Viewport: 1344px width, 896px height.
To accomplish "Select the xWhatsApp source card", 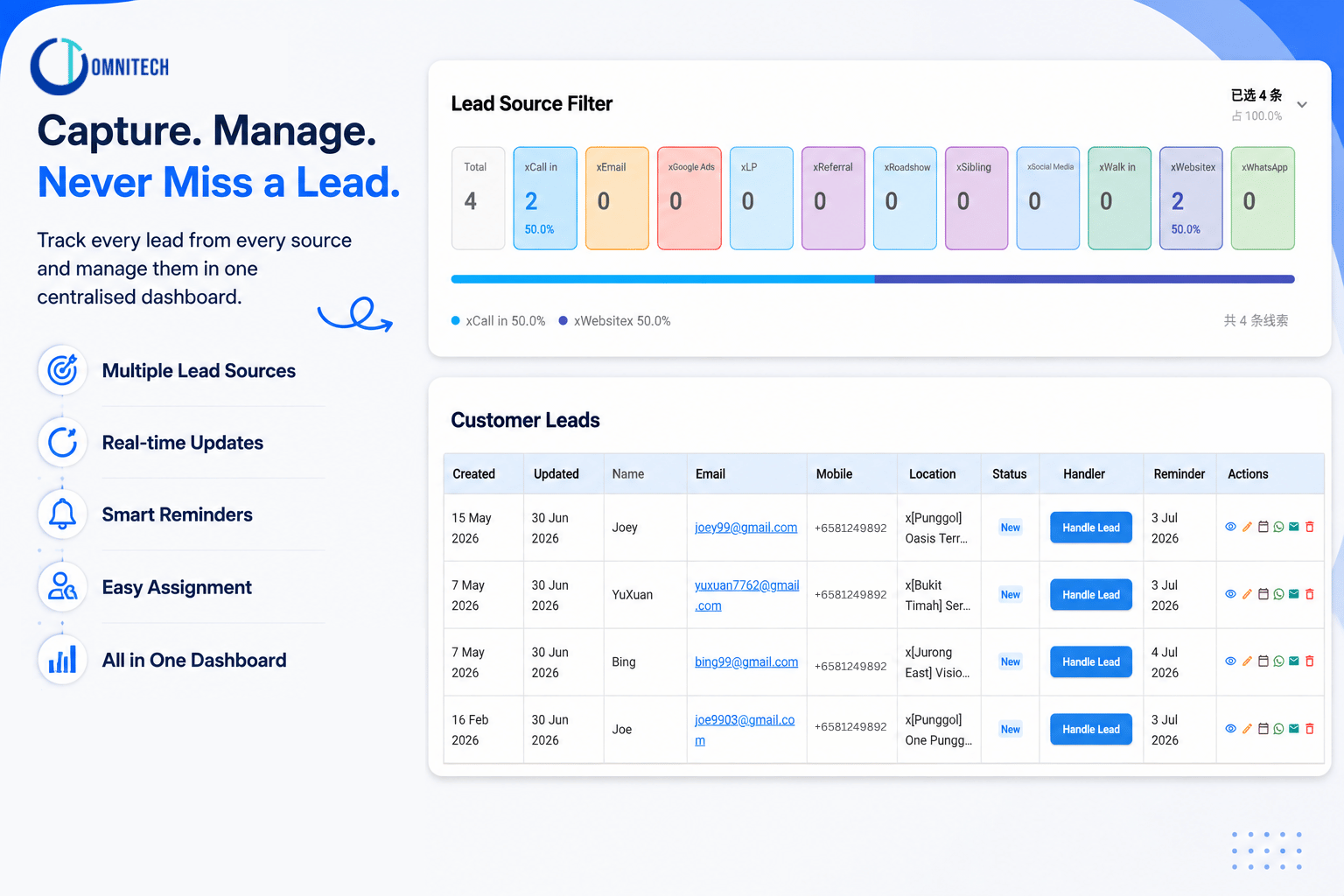I will (x=1263, y=198).
